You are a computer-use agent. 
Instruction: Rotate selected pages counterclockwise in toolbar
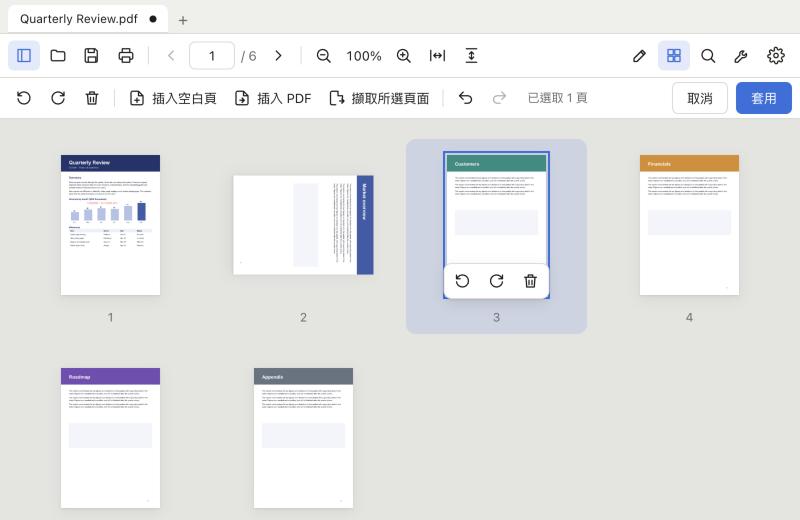[24, 98]
